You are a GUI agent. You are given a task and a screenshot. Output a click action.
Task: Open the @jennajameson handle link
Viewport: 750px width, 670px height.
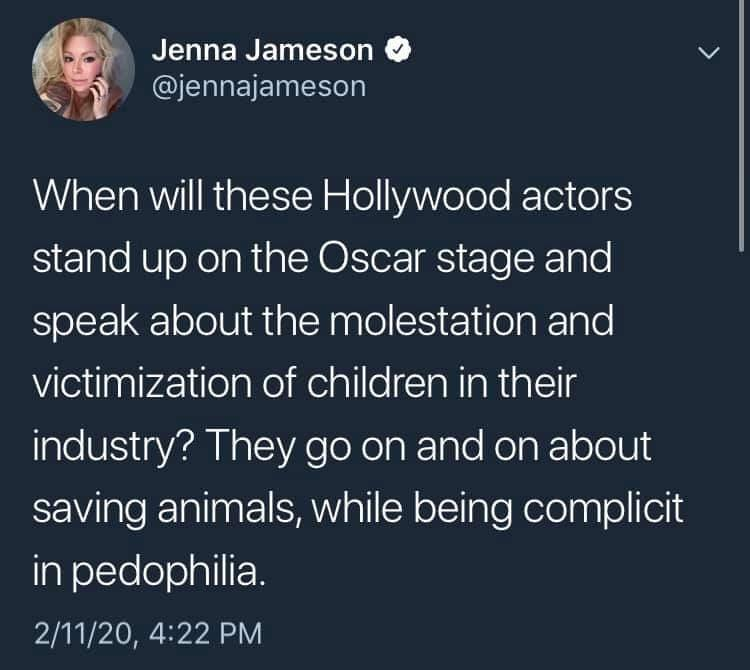click(x=259, y=87)
